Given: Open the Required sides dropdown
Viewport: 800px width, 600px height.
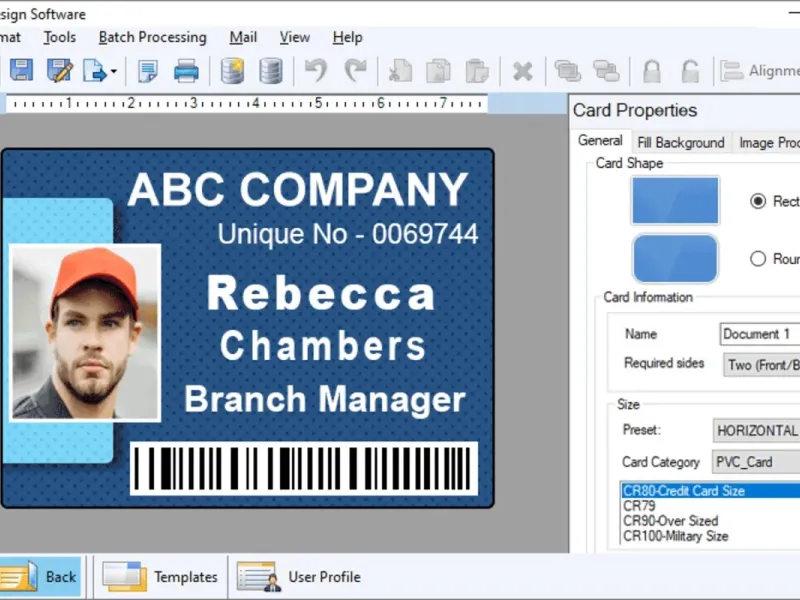Looking at the screenshot, I should point(761,365).
